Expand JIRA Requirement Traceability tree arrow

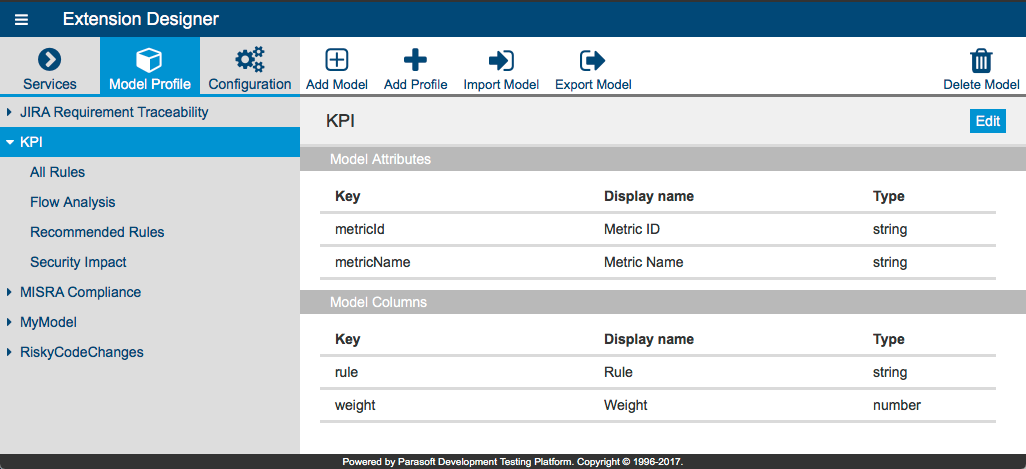click(9, 113)
